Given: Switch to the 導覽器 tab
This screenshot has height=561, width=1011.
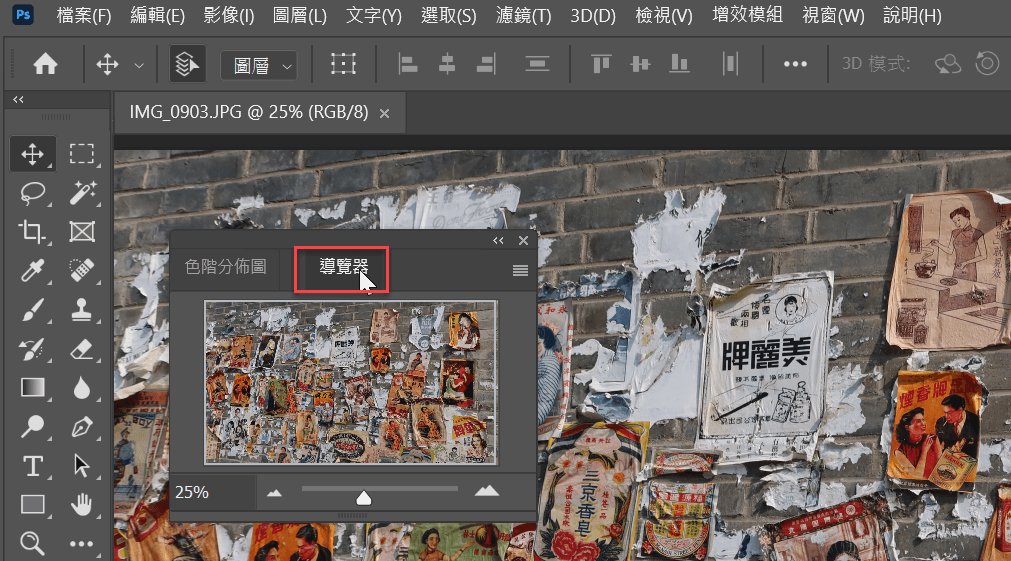Looking at the screenshot, I should pos(344,267).
